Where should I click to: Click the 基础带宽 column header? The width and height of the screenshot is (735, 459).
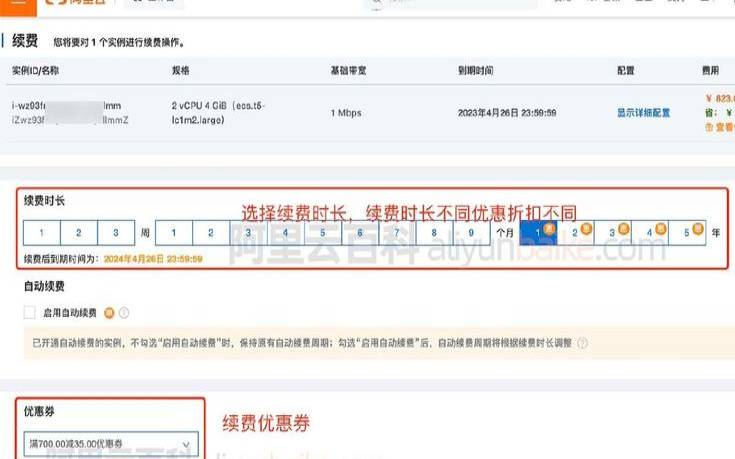tap(348, 71)
